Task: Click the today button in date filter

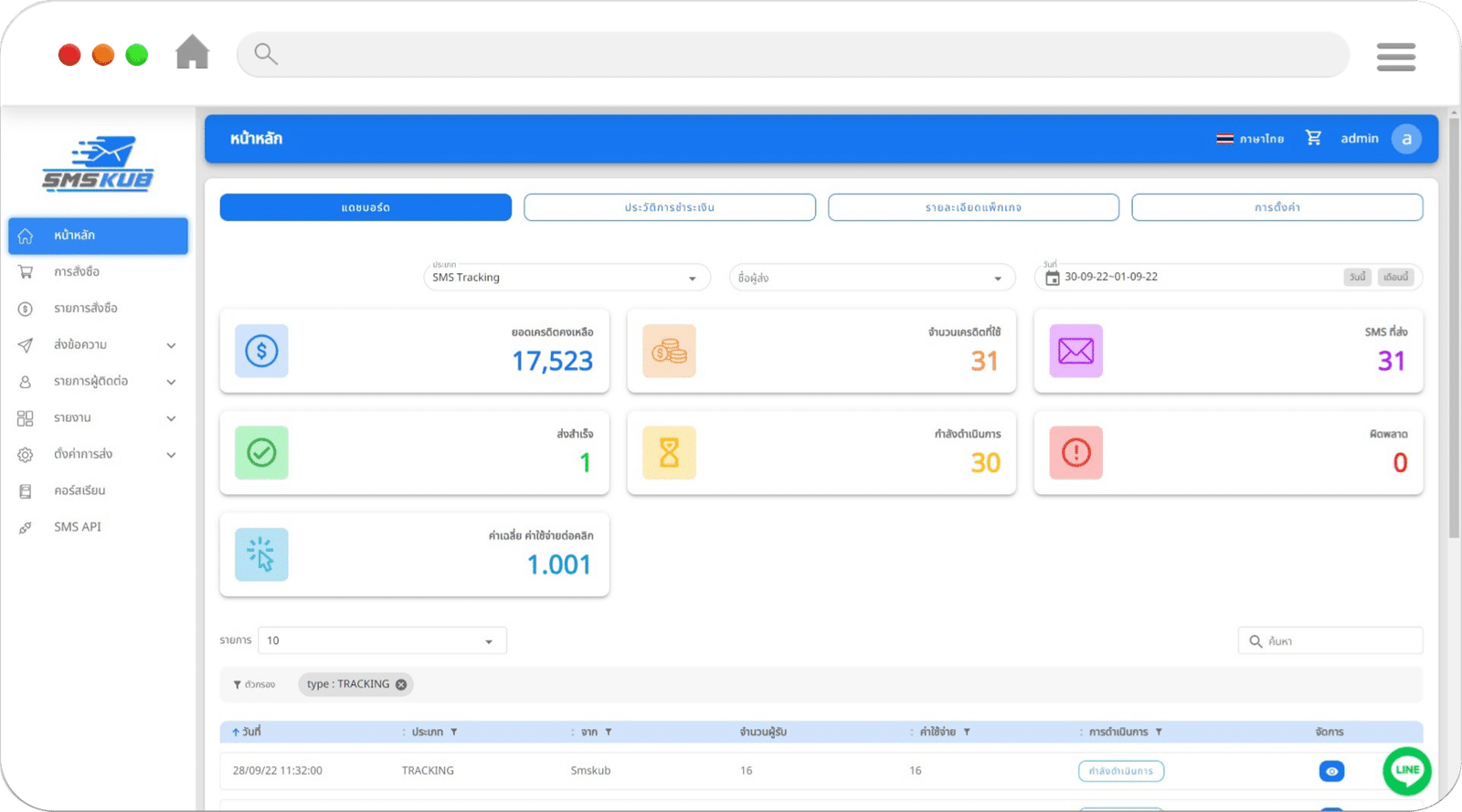Action: [x=1357, y=277]
